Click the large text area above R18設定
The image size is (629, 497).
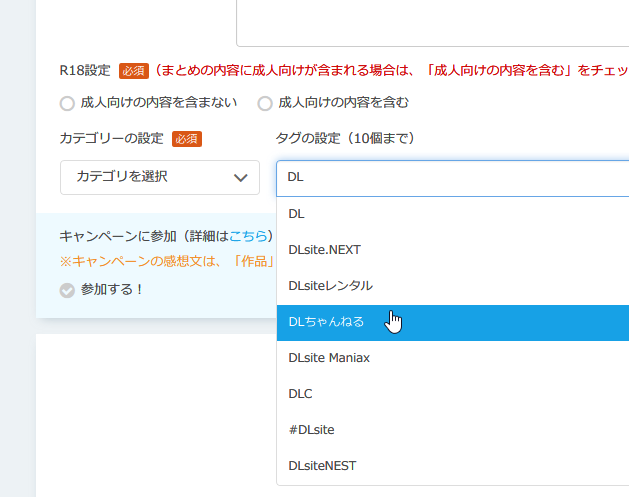[432, 22]
